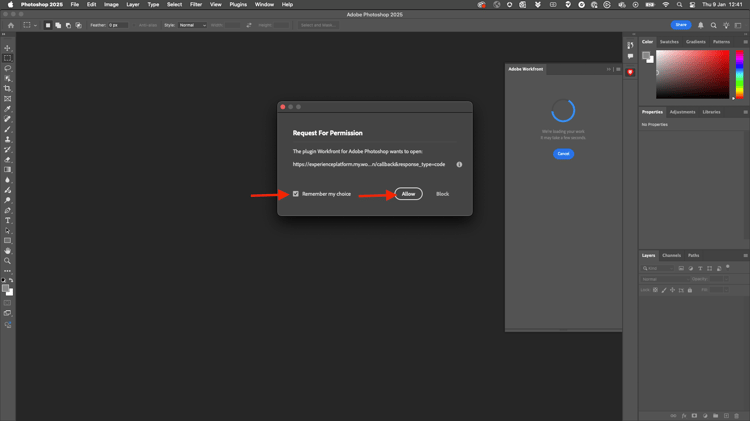
Task: Choose Intersect with selection mode
Action: 78,25
